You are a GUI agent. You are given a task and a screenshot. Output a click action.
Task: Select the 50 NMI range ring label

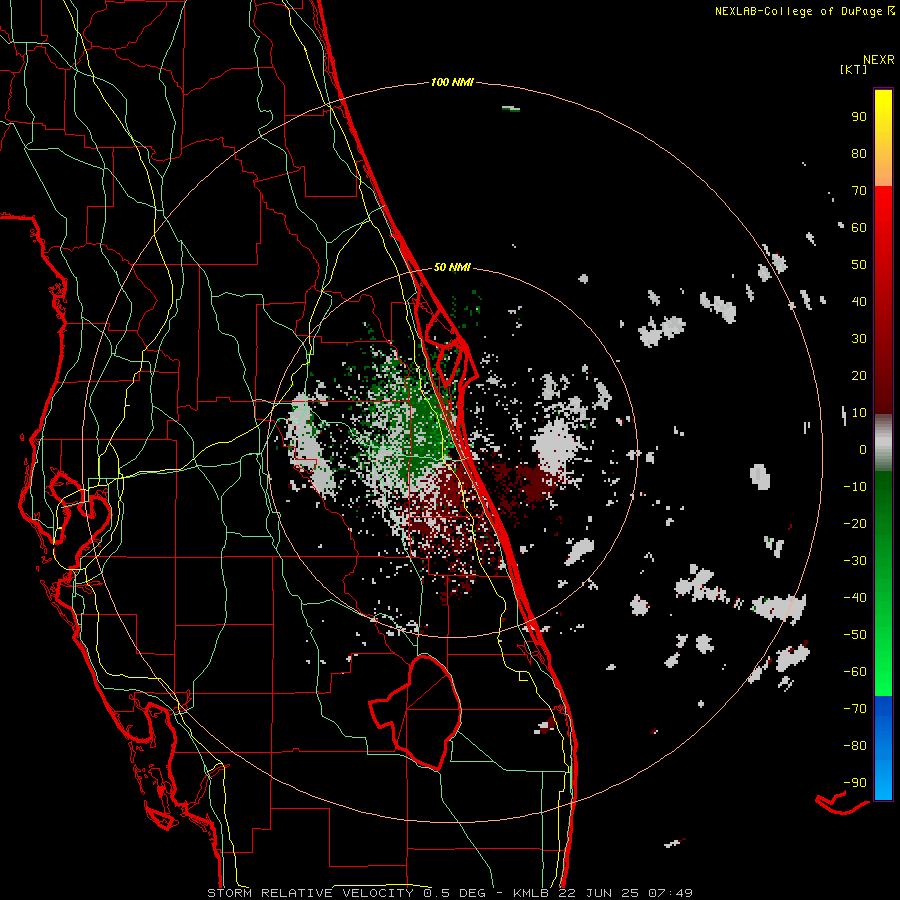pyautogui.click(x=452, y=267)
